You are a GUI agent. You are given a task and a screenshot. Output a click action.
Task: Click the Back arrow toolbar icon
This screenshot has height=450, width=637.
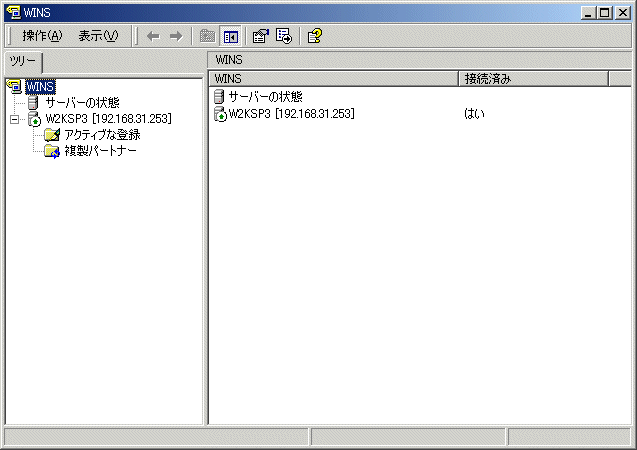coord(153,37)
